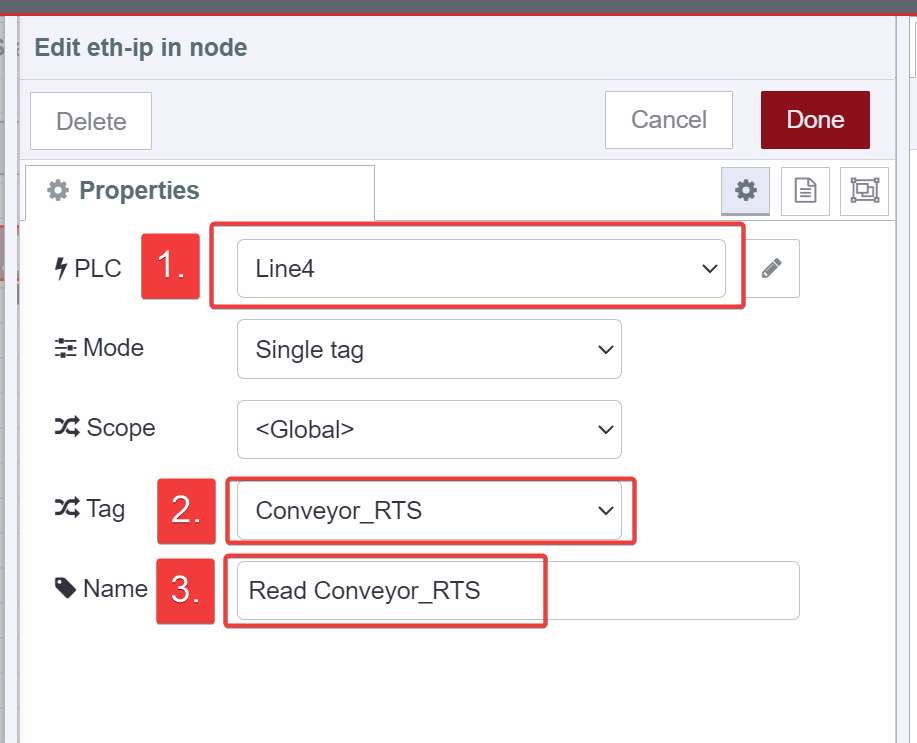Click the Edit eth-ip in node title
917x743 pixels.
point(140,47)
